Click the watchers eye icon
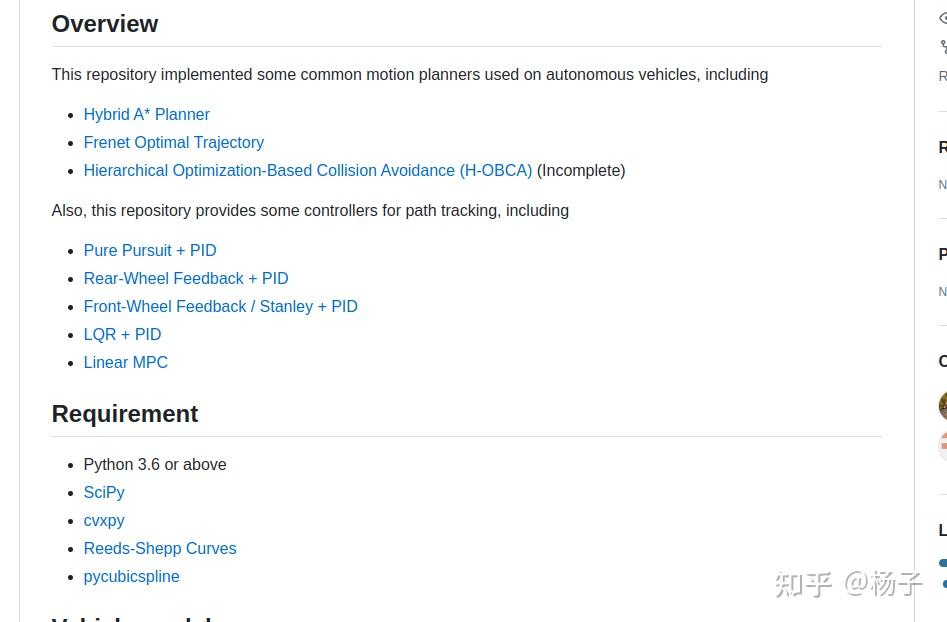 click(x=943, y=18)
